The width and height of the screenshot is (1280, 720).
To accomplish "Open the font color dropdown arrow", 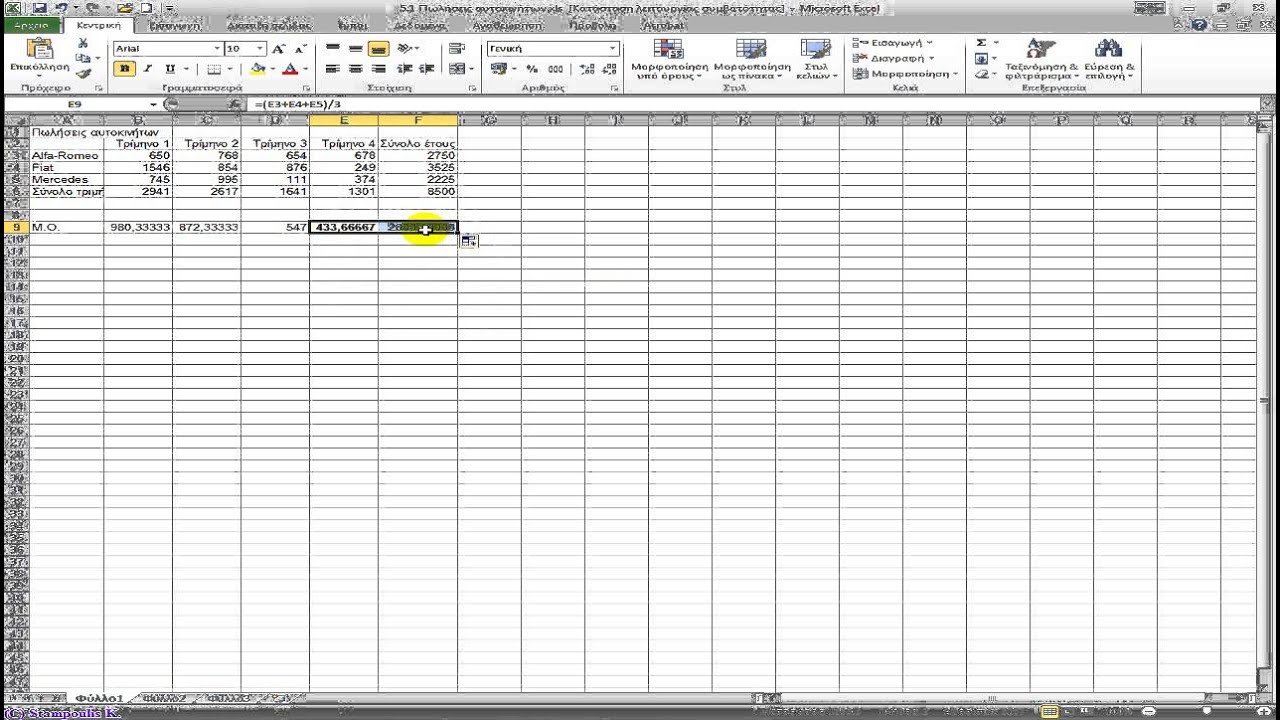I will coord(303,69).
